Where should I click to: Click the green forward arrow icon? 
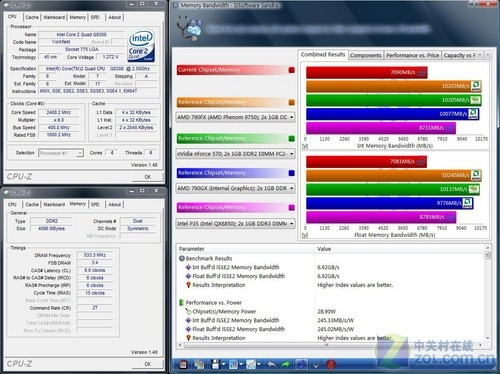(286, 364)
